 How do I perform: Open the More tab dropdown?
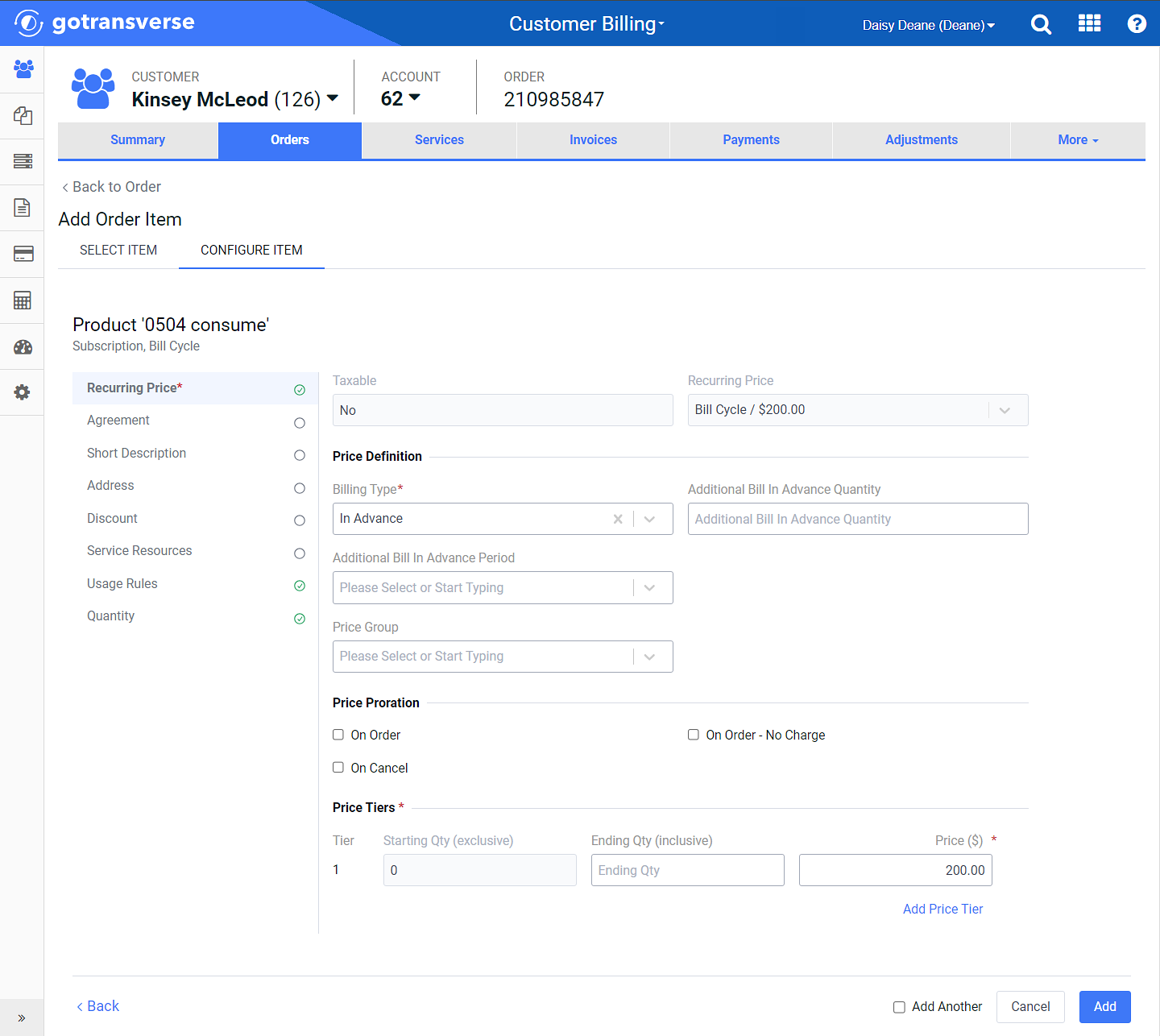coord(1078,140)
